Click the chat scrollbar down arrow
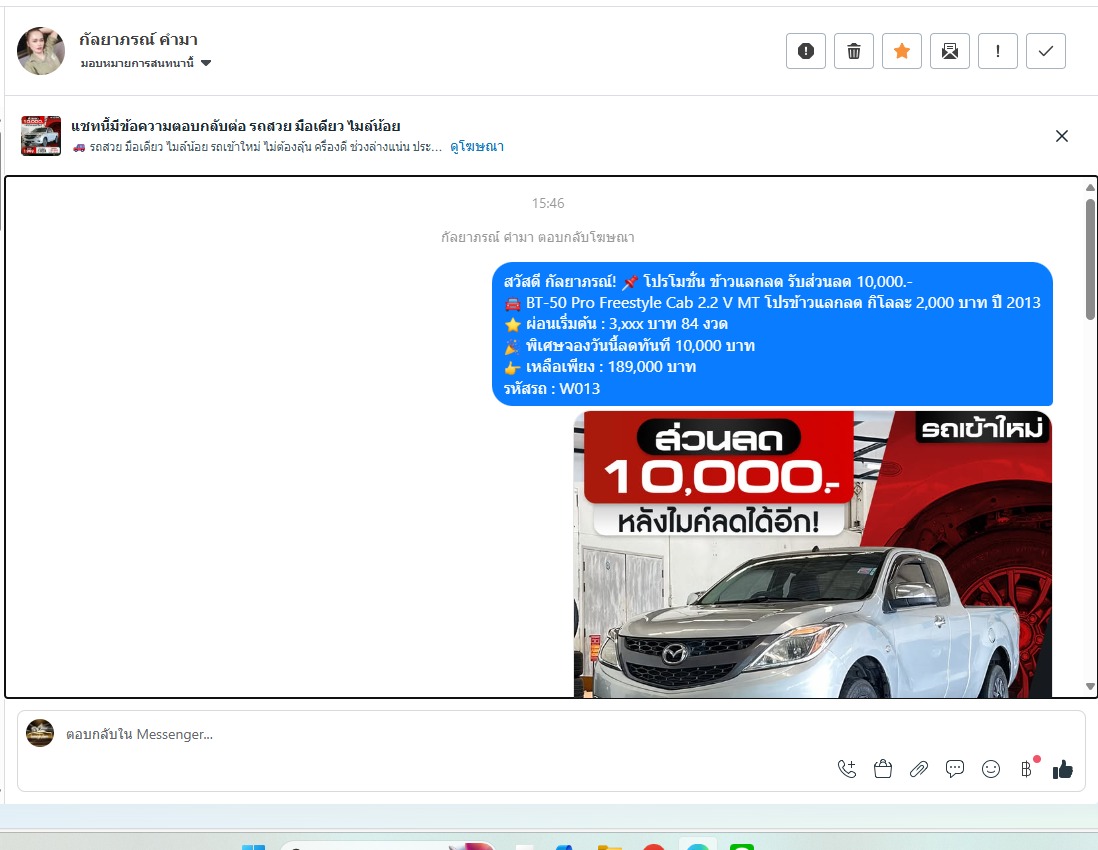The height and width of the screenshot is (850, 1098). [1090, 686]
